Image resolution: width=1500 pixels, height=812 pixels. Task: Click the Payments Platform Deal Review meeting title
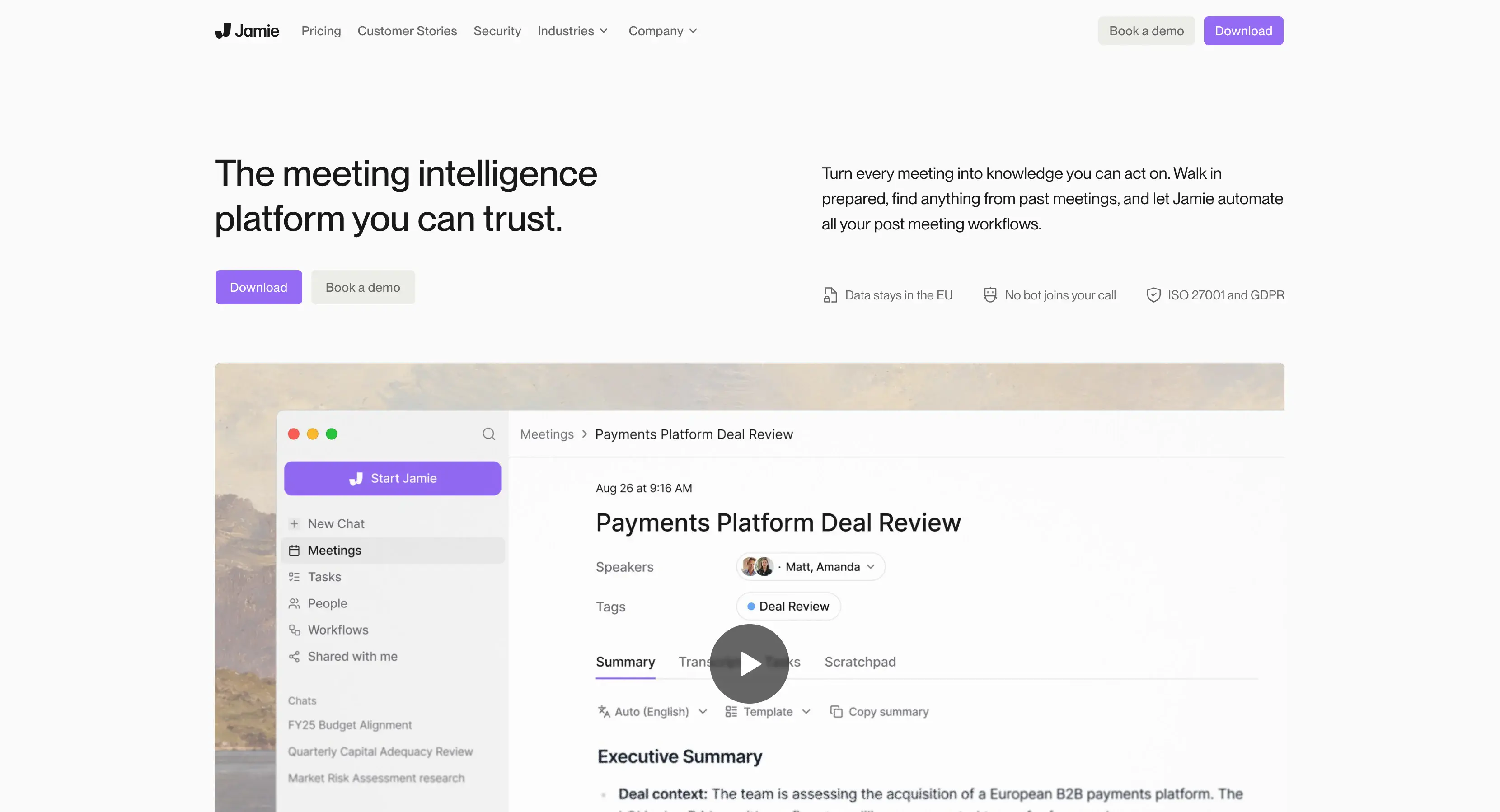[778, 523]
